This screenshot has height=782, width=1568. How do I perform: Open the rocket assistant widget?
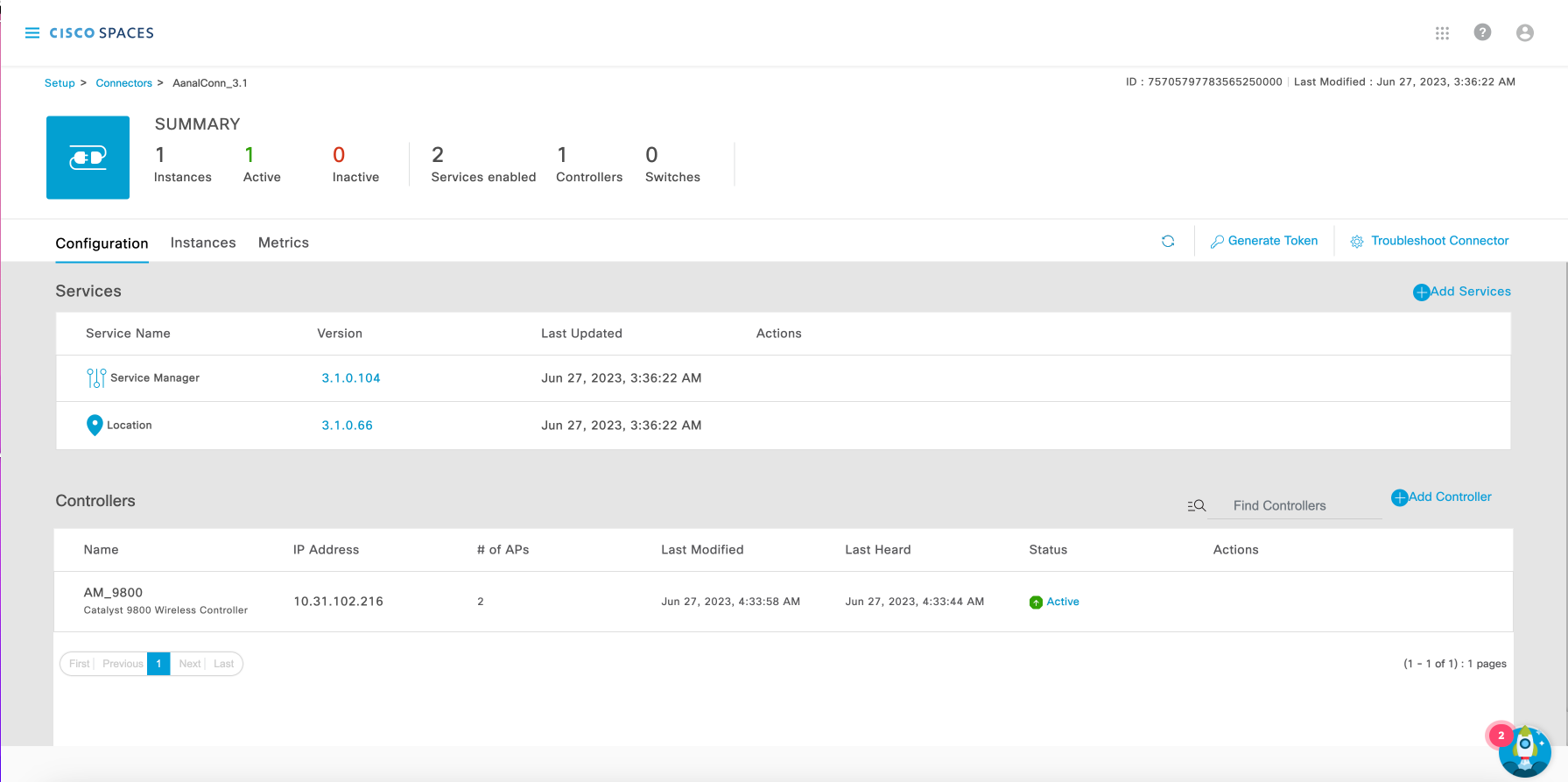[x=1524, y=750]
